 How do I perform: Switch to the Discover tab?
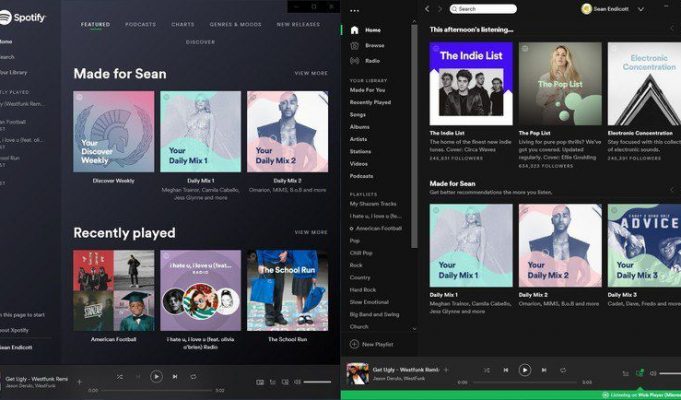click(x=200, y=42)
